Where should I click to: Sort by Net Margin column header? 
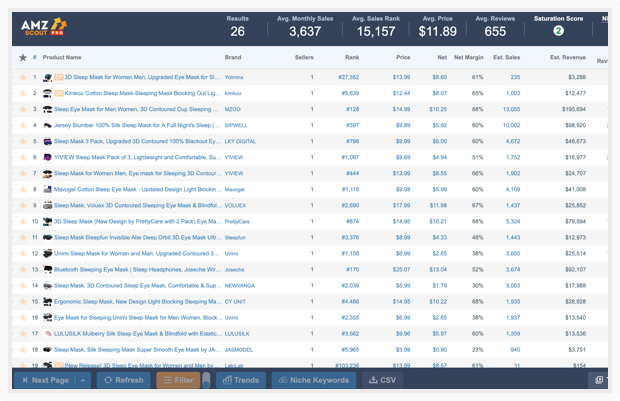point(469,57)
